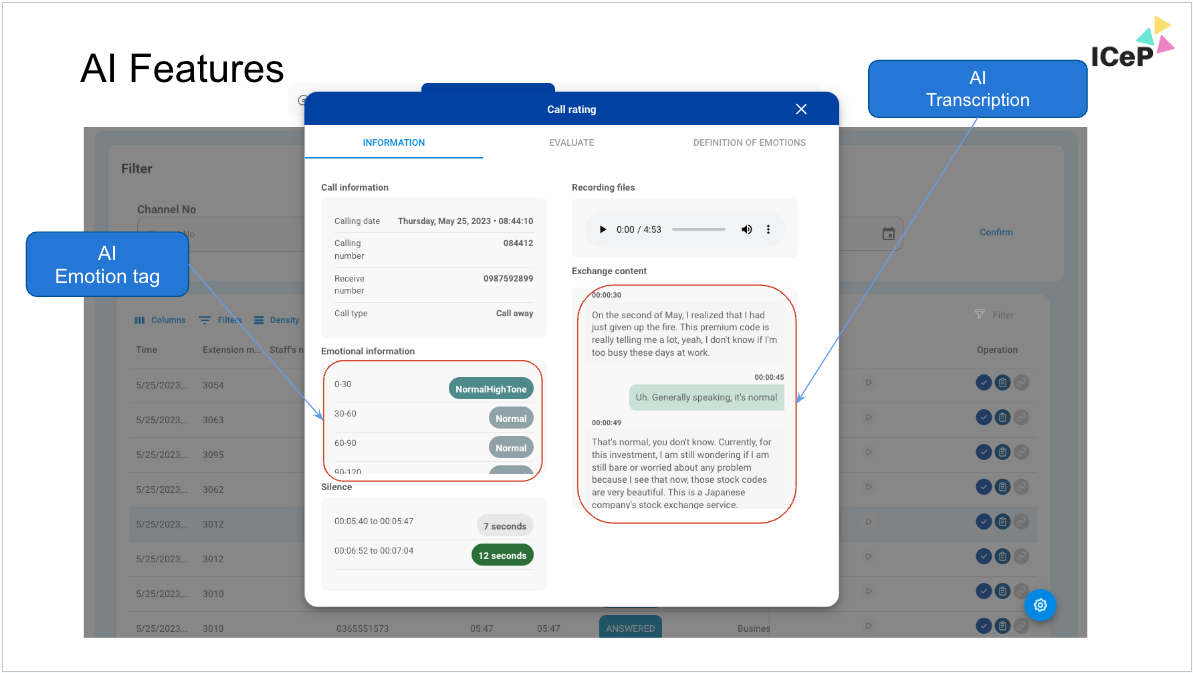This screenshot has height=673, width=1193.
Task: Play the call recording audio
Action: [602, 230]
